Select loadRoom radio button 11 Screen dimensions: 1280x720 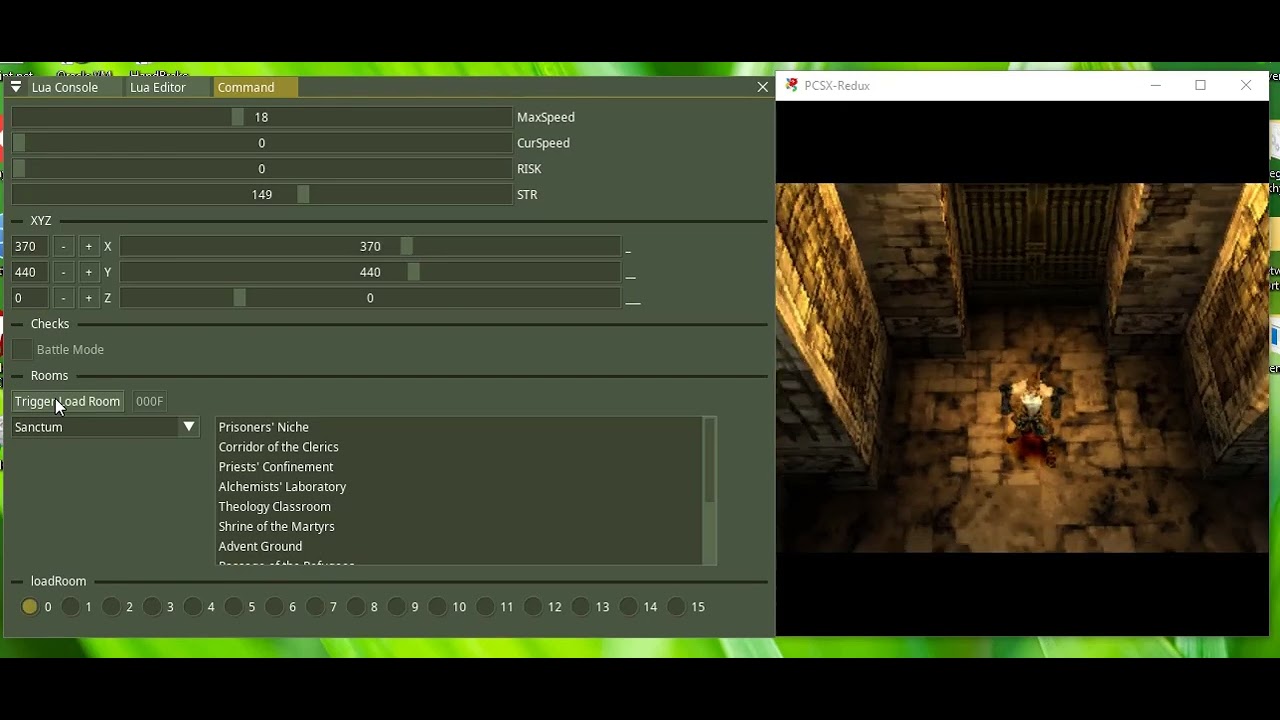click(x=486, y=607)
